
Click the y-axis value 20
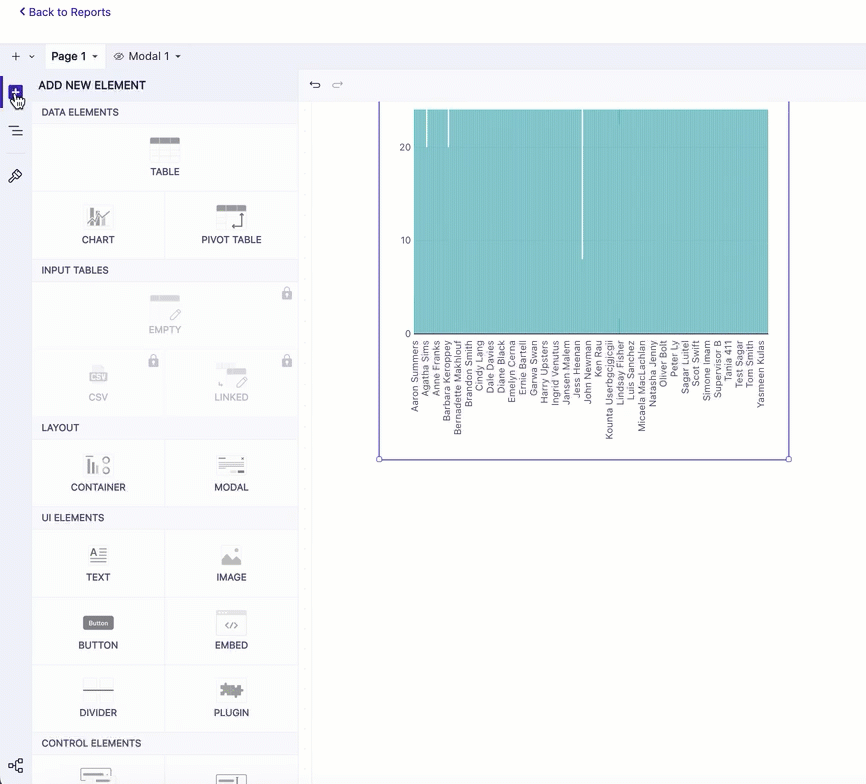[x=405, y=147]
